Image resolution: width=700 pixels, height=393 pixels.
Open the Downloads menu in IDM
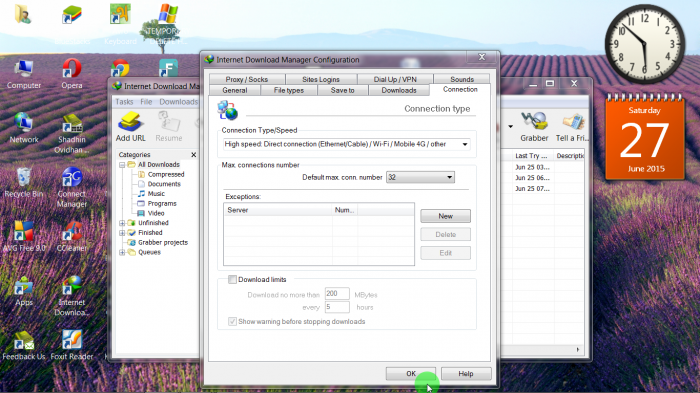(x=179, y=102)
